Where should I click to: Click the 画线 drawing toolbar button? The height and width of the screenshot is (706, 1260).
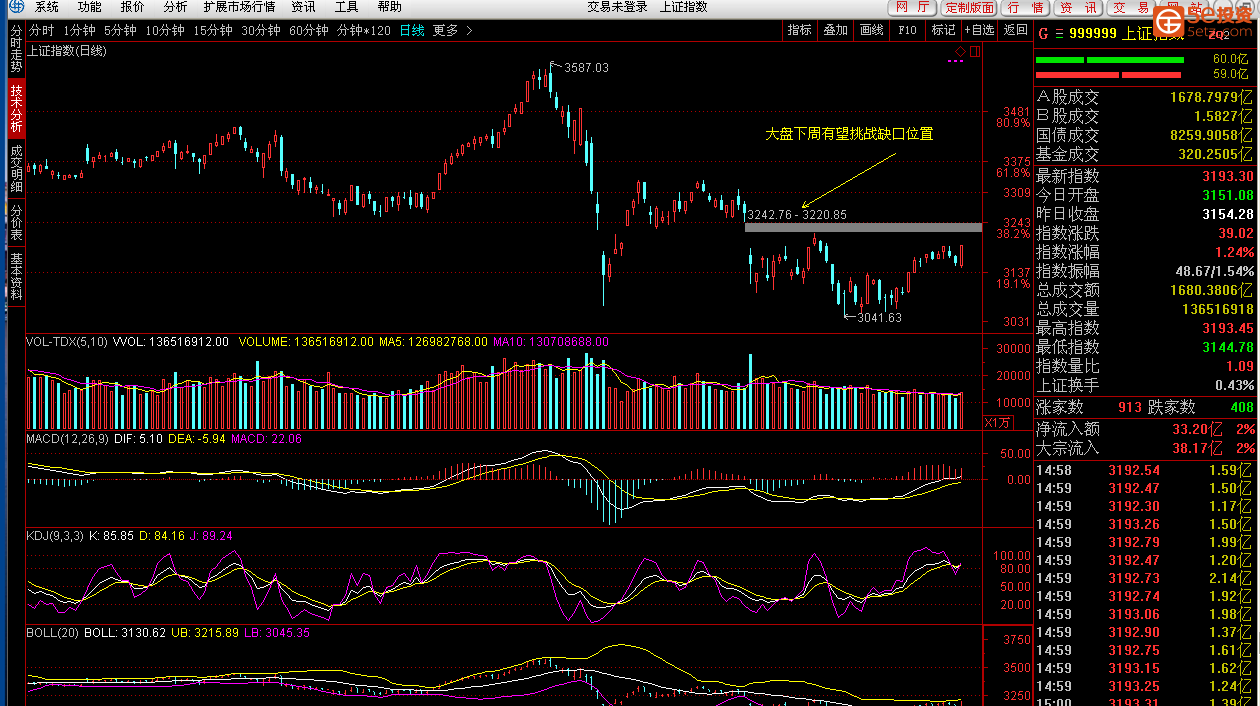tap(871, 30)
